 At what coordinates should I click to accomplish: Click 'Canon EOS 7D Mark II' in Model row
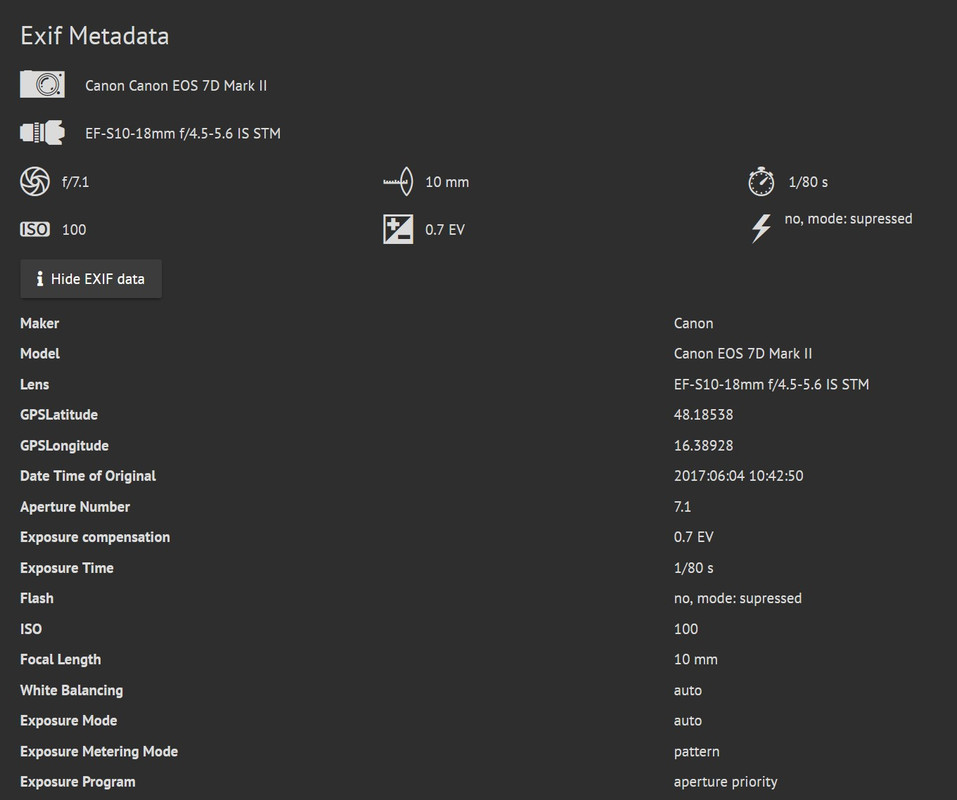click(743, 353)
